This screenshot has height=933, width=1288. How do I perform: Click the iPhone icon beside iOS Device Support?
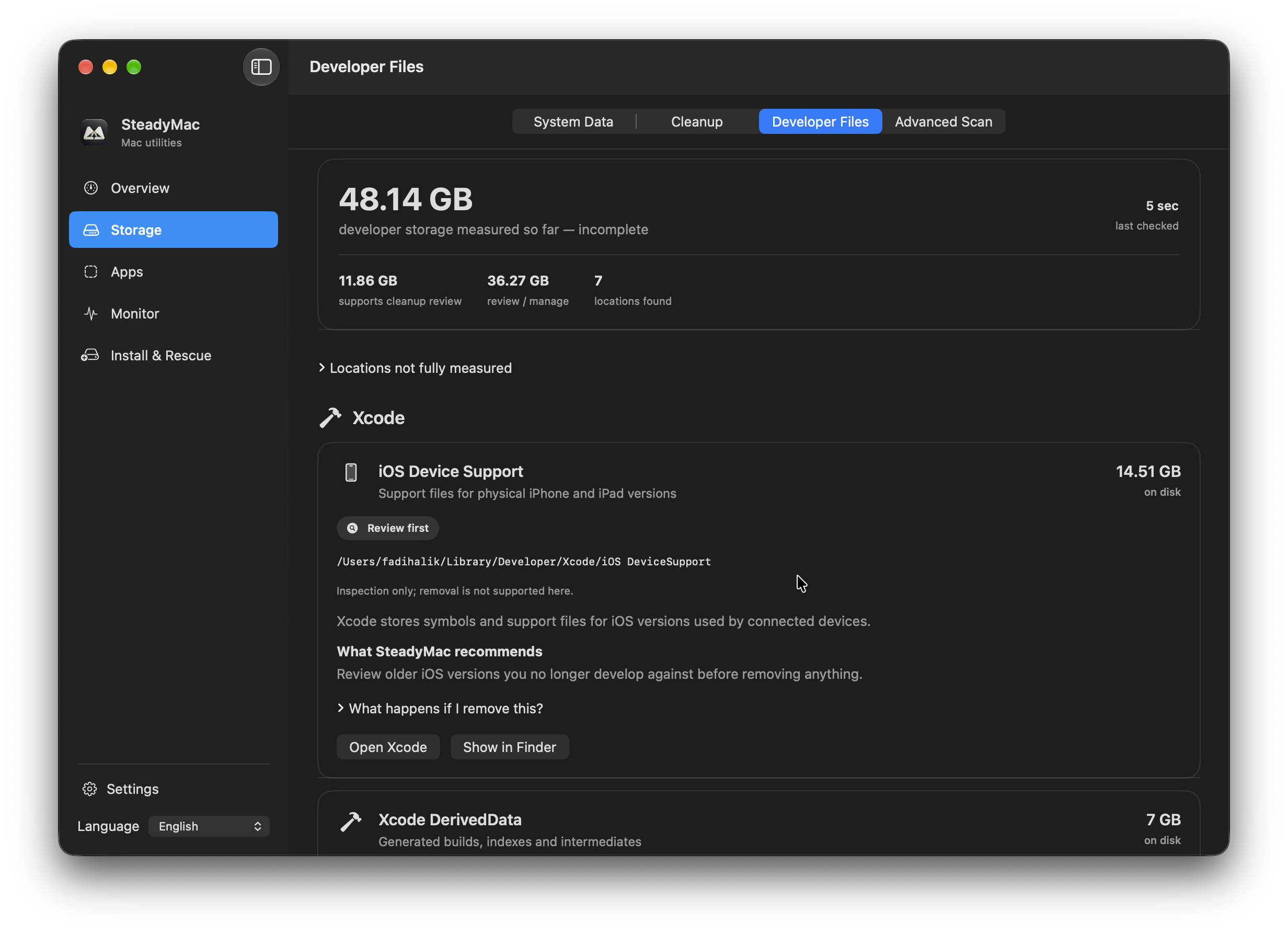point(351,472)
